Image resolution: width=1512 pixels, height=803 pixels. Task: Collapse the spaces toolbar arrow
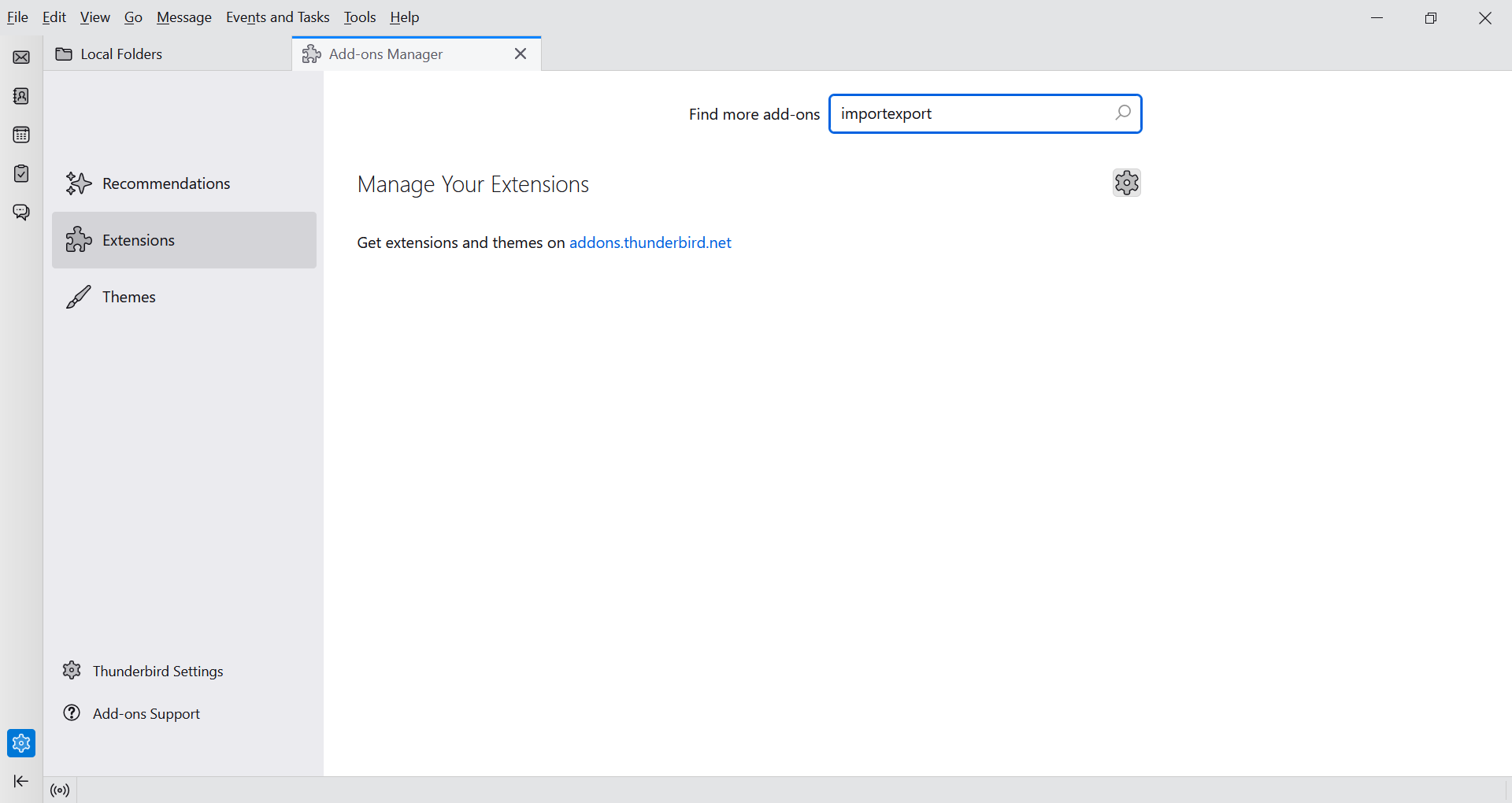point(21,781)
